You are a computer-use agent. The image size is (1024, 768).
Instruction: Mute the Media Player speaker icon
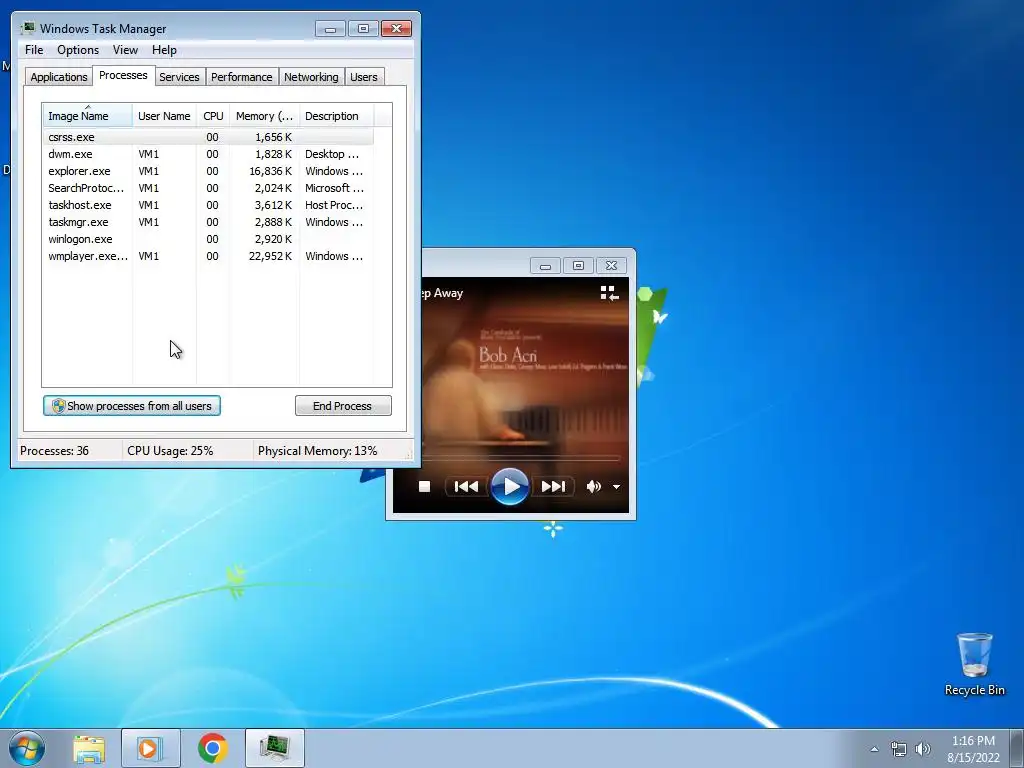click(593, 487)
